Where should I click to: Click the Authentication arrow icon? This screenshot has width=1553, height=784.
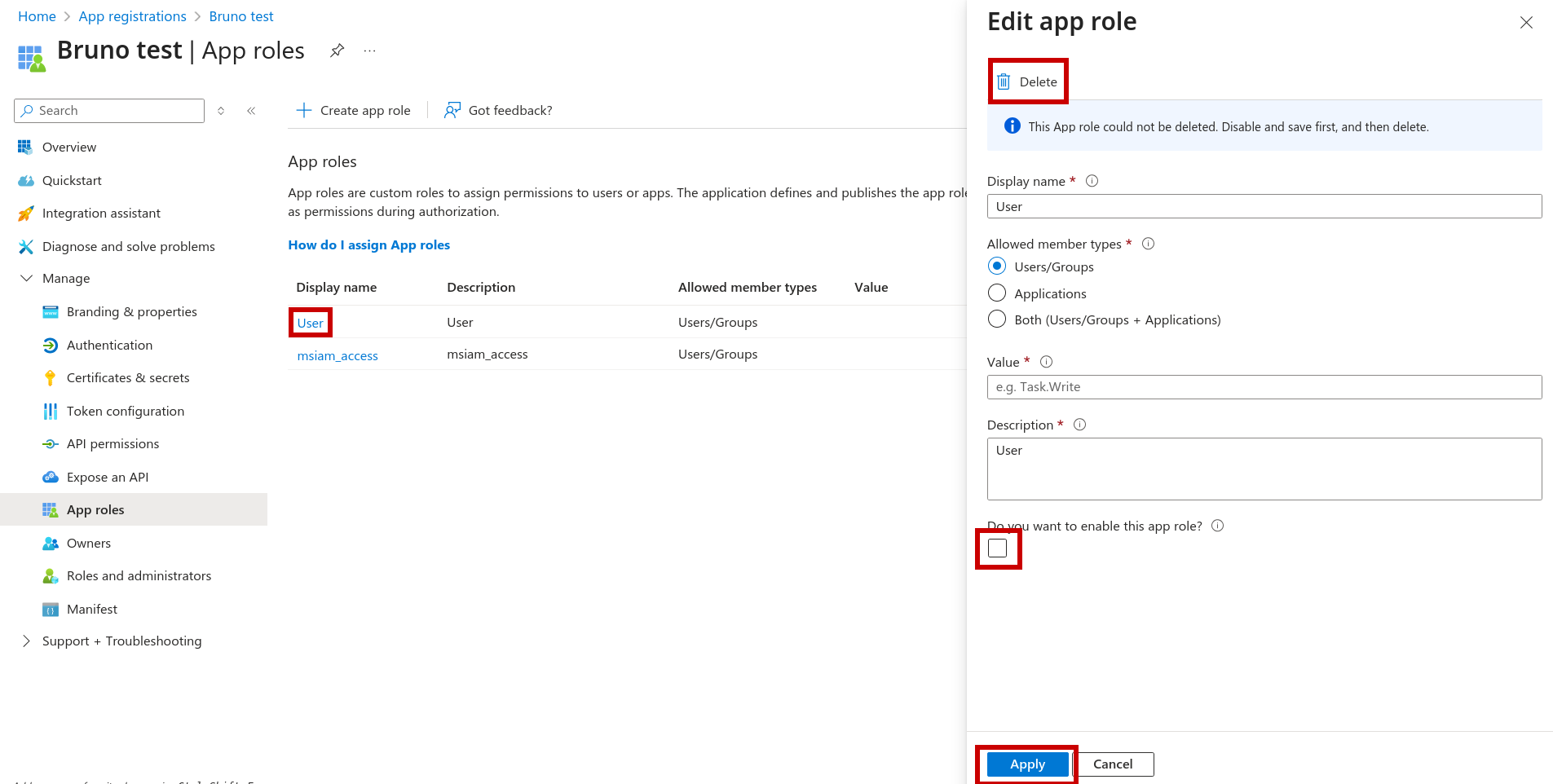50,345
